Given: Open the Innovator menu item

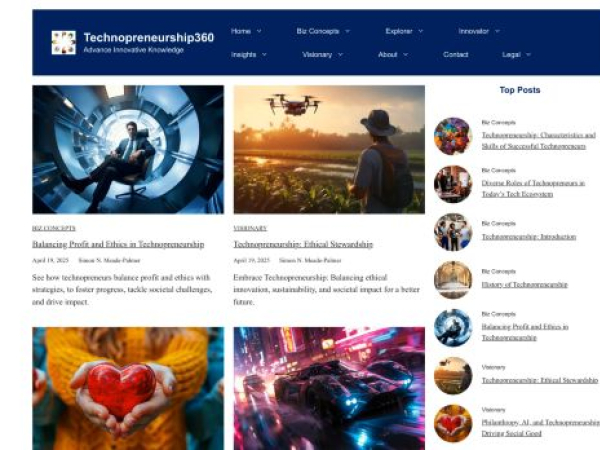Looking at the screenshot, I should click(x=474, y=31).
